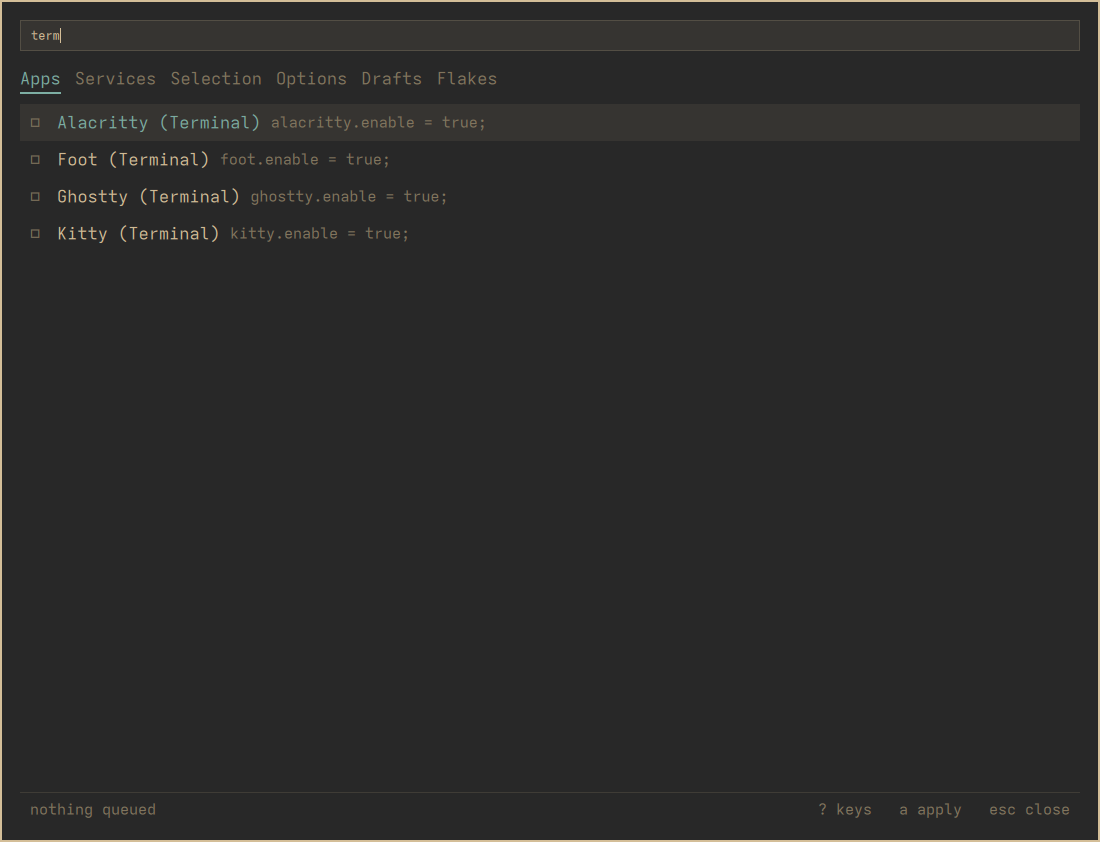The width and height of the screenshot is (1100, 842).
Task: Open the Drafts tab
Action: click(x=391, y=79)
